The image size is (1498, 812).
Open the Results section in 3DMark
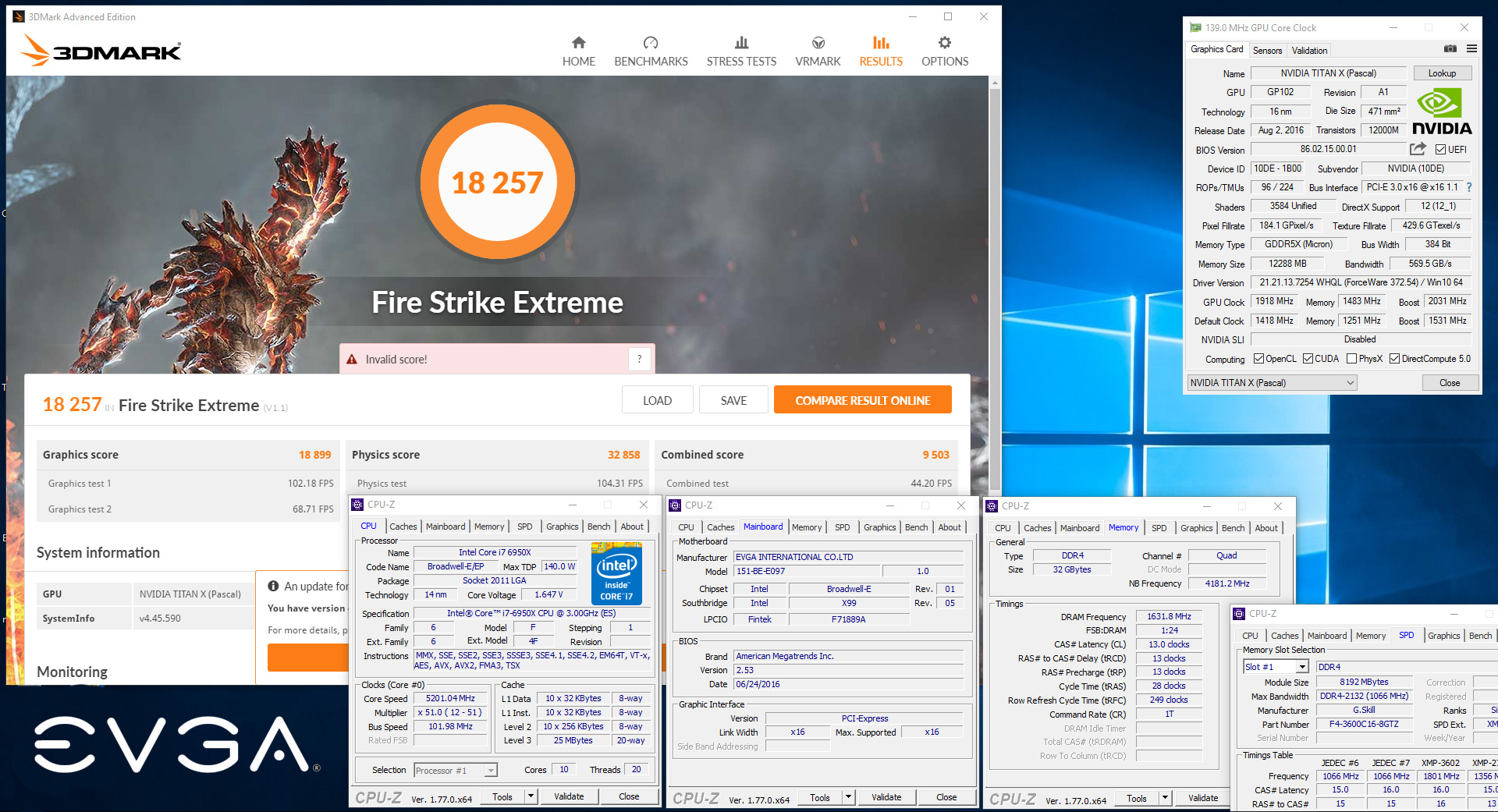tap(881, 51)
